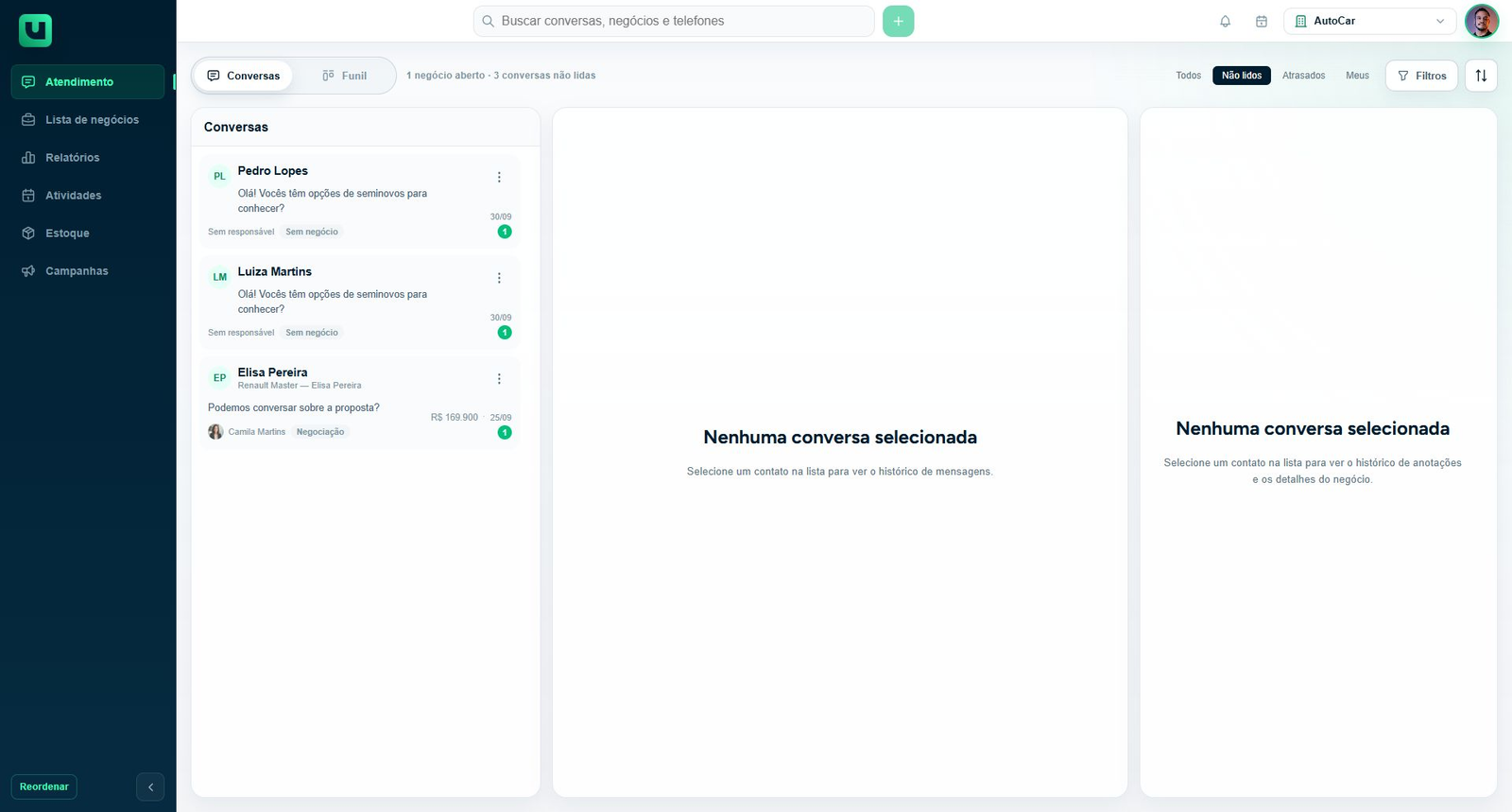Open the calendar icon in top bar
Viewport: 1512px width, 812px height.
pyautogui.click(x=1261, y=21)
